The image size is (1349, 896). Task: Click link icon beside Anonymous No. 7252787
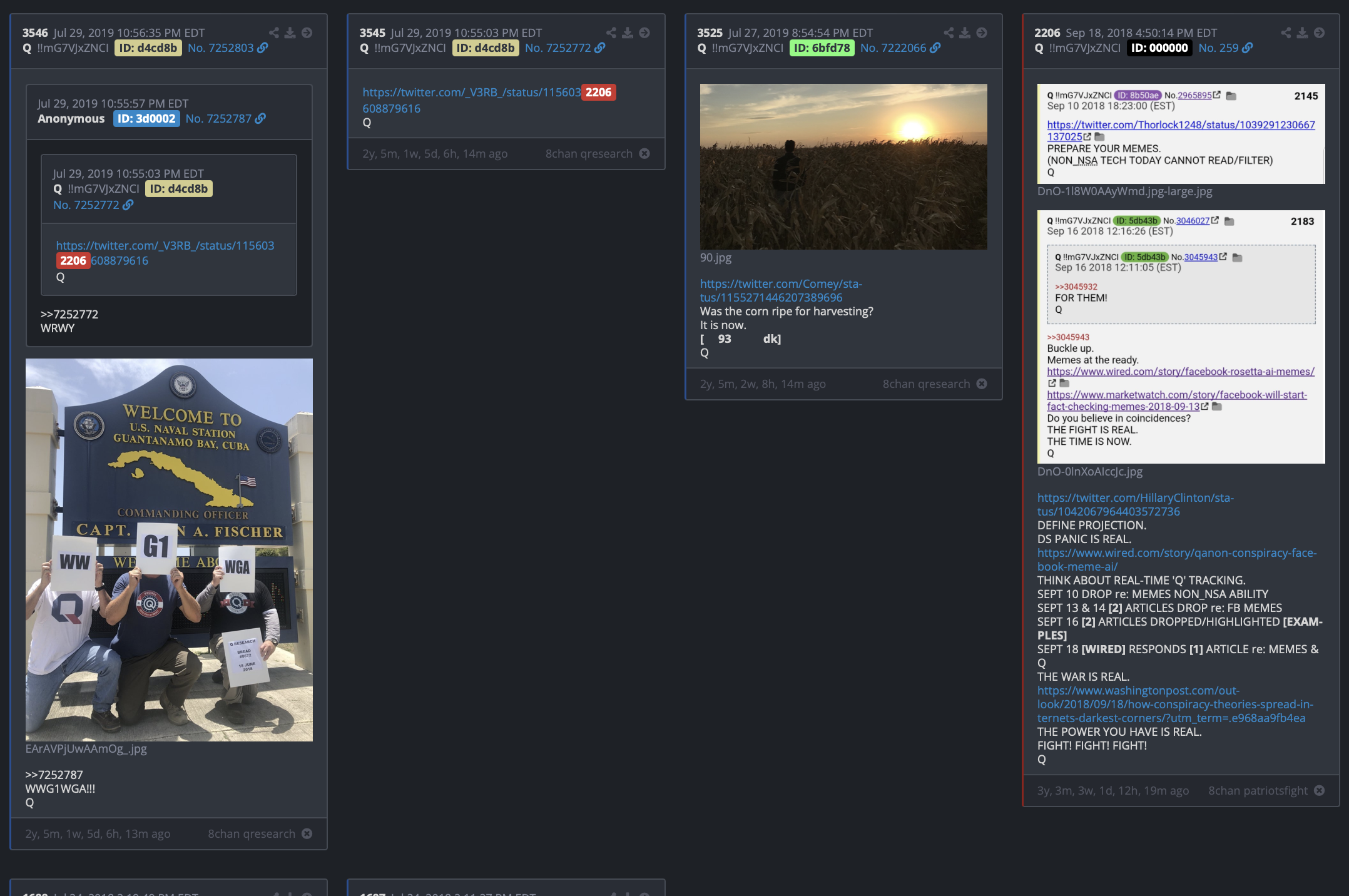(261, 118)
